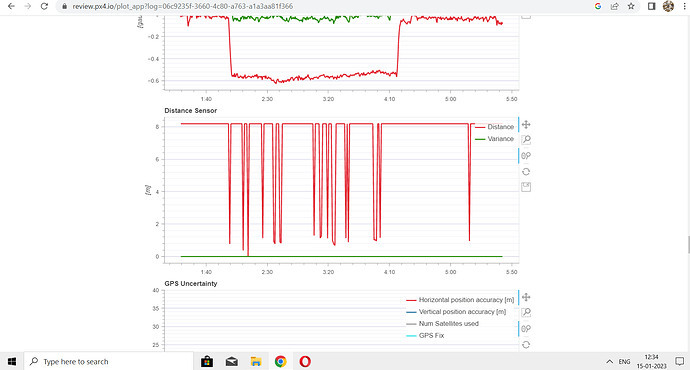This screenshot has height=370, width=690.
Task: Open Opera browser from taskbar
Action: tap(305, 361)
